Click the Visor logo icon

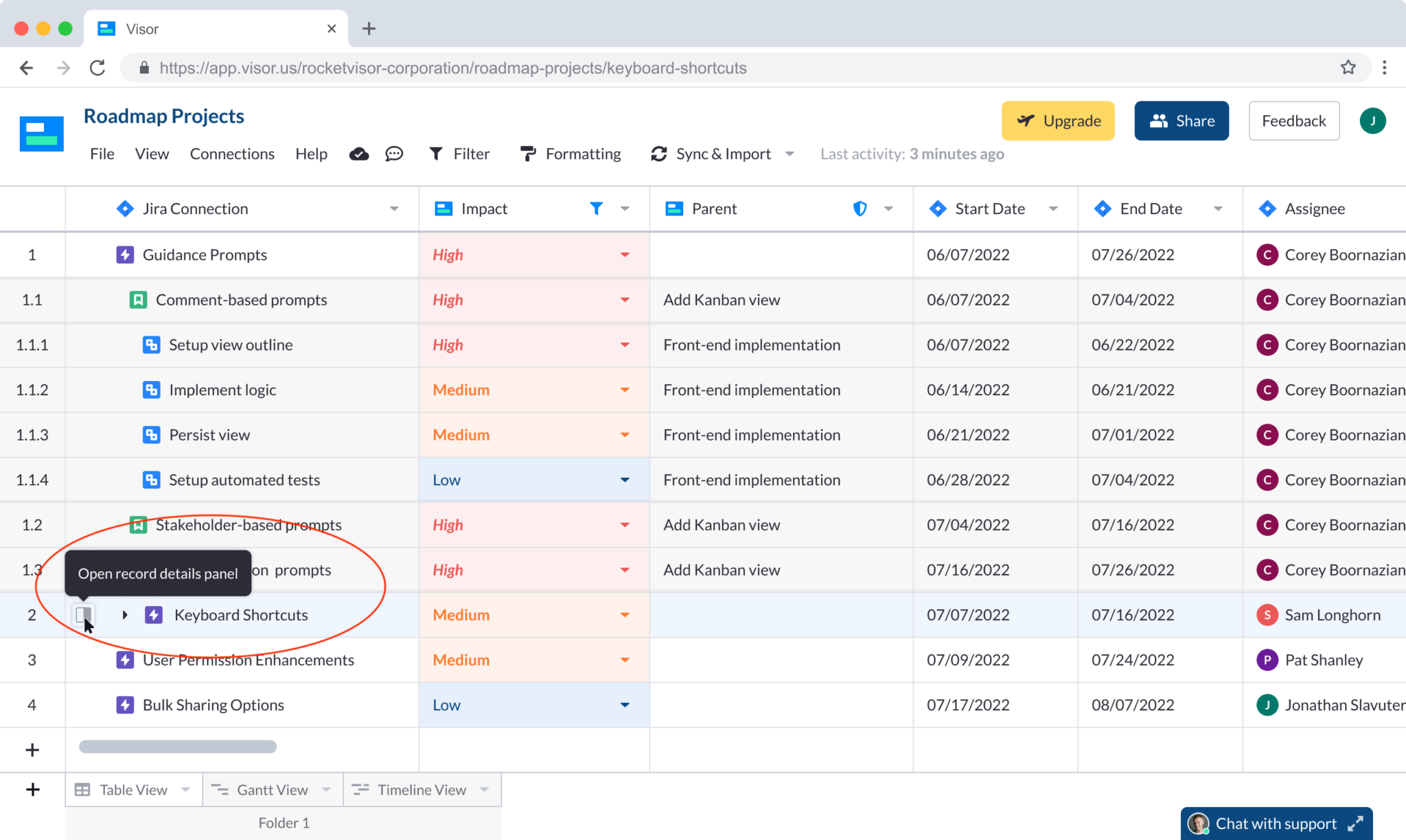click(x=42, y=134)
